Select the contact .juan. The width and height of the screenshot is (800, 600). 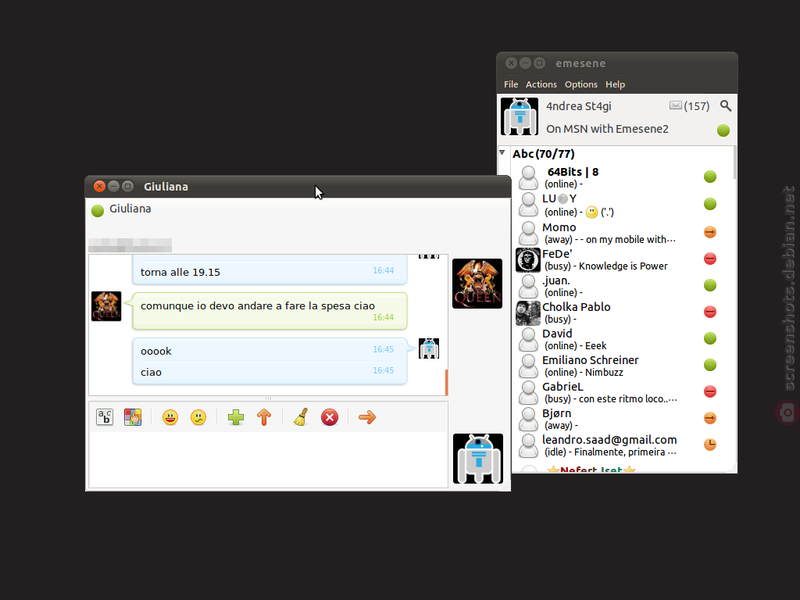pos(617,286)
